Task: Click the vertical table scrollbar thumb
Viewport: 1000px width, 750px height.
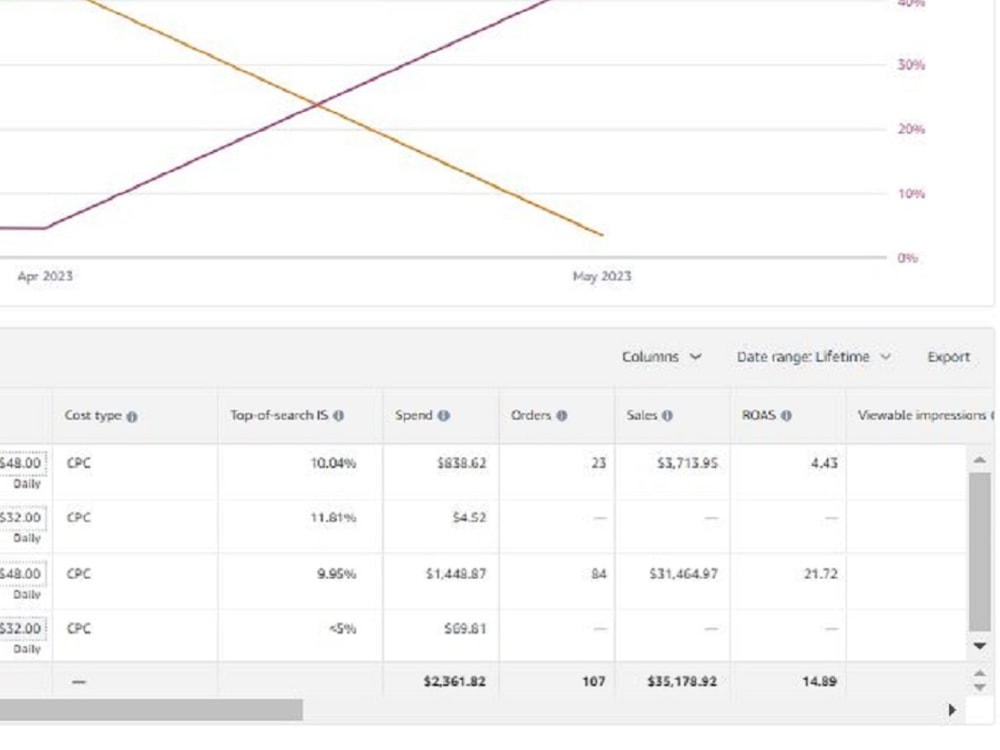Action: 980,552
